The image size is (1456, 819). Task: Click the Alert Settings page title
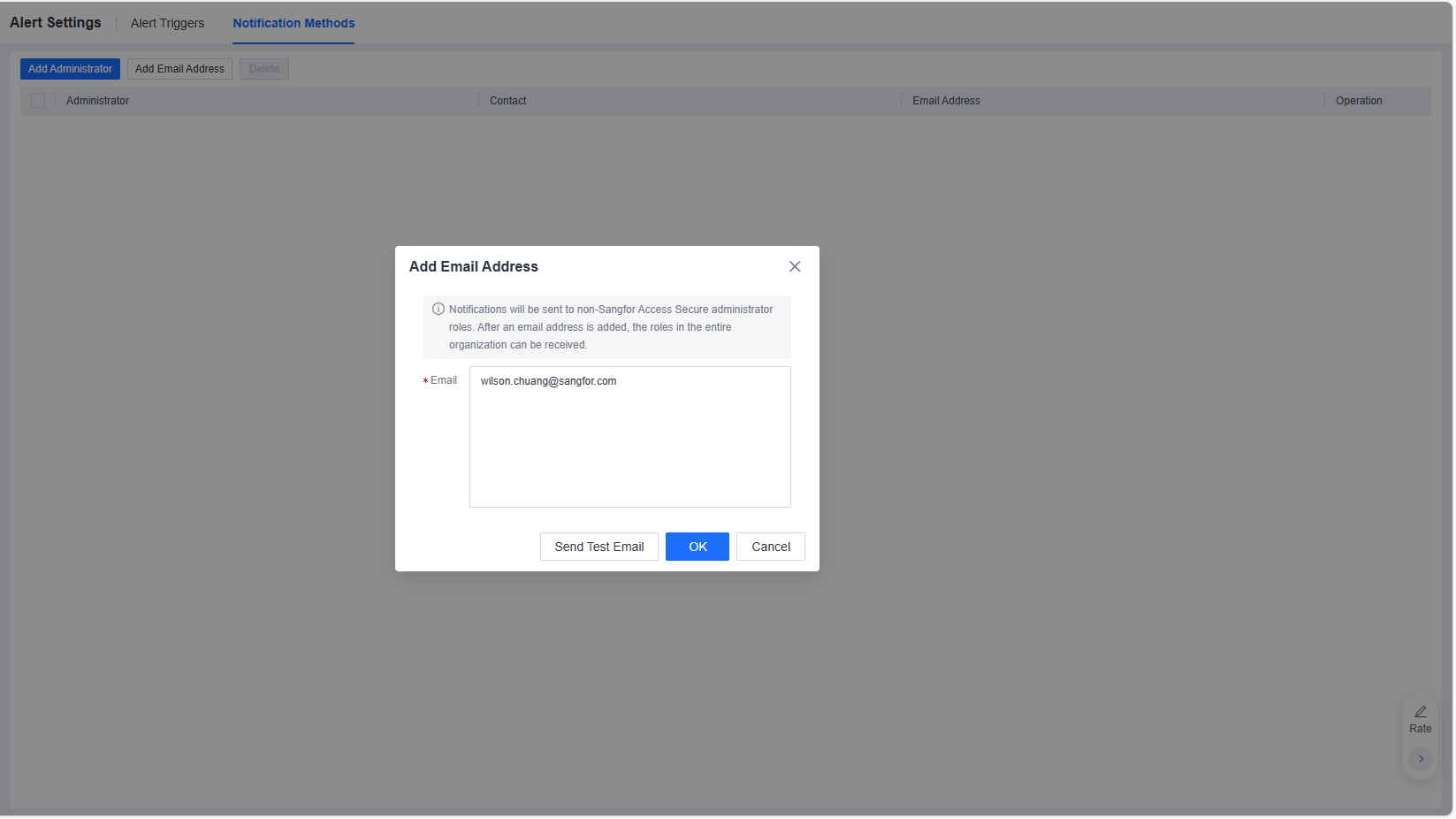click(56, 23)
